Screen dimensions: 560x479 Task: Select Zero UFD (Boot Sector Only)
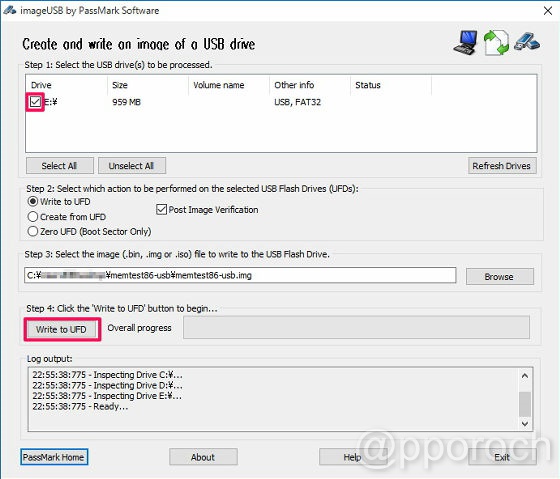pos(32,231)
